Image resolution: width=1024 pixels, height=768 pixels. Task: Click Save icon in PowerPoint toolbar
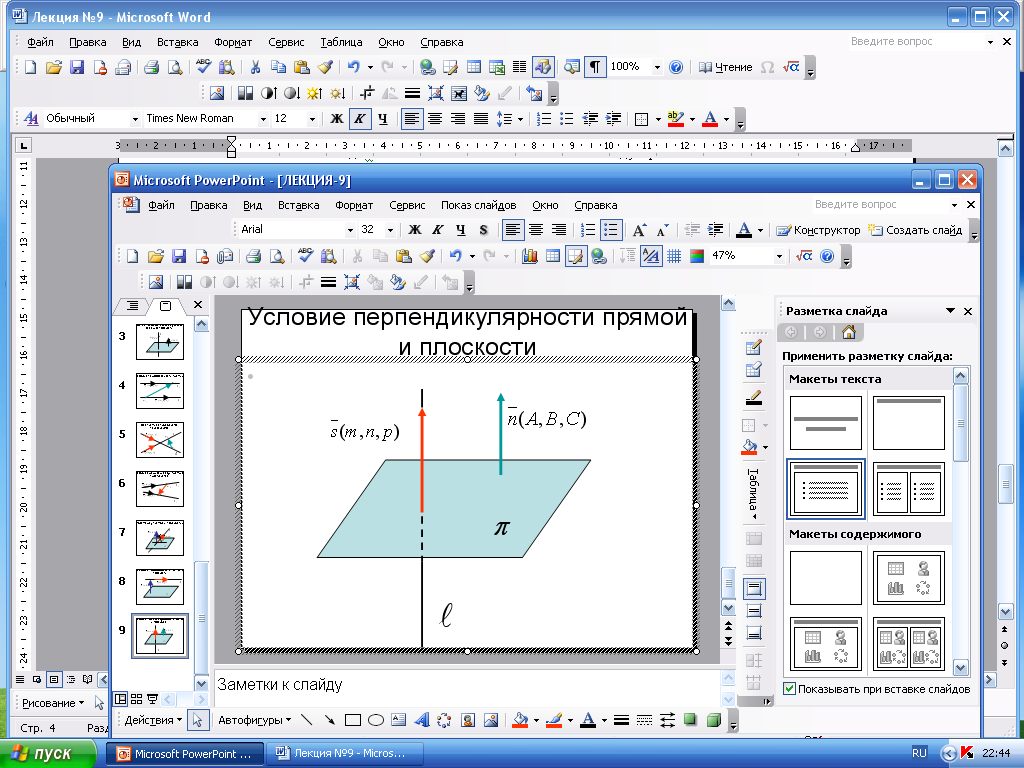coord(178,256)
